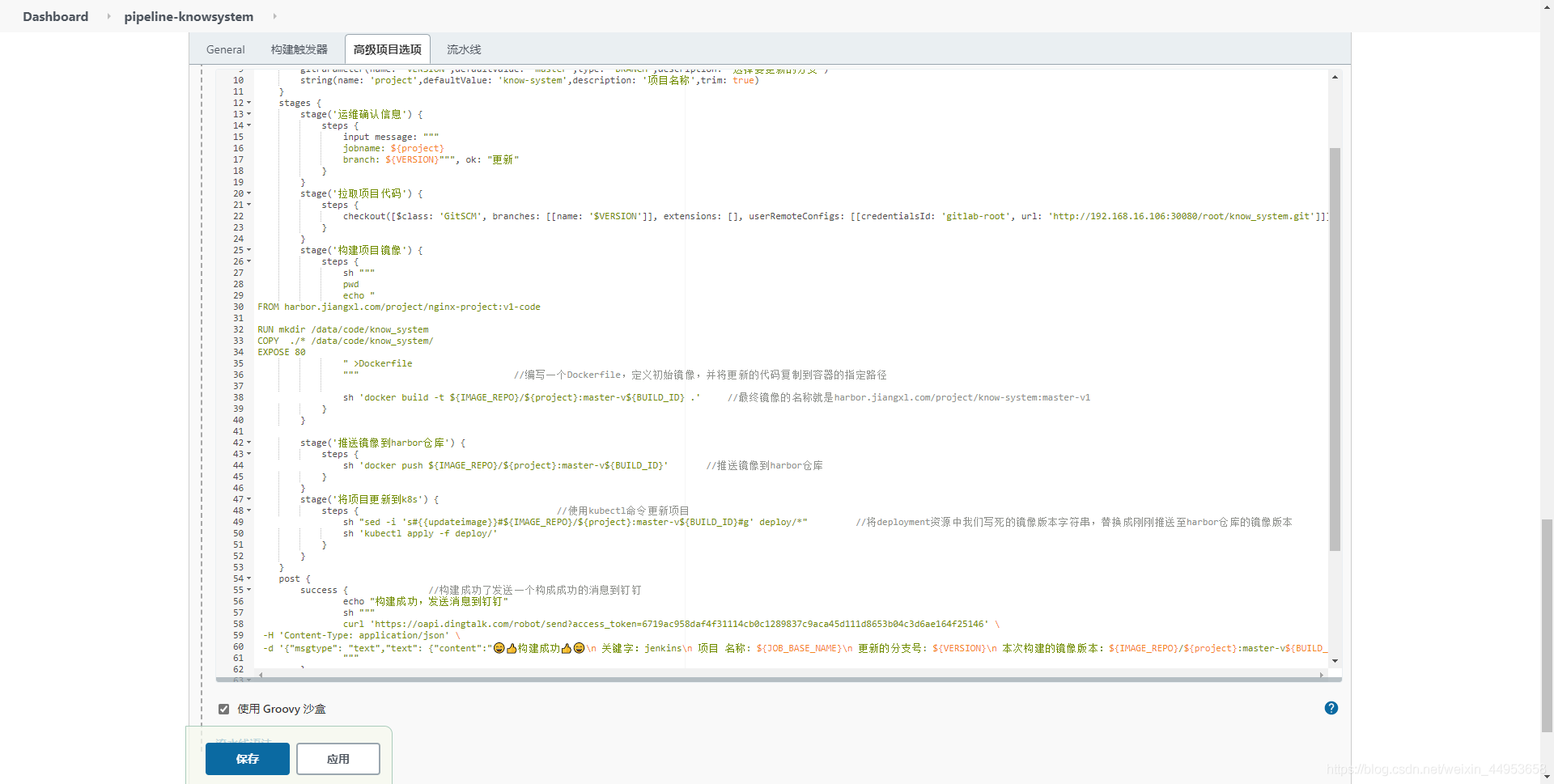Switch to the 构建触发器 tab
Screen dimensions: 1554x784
pyautogui.click(x=299, y=49)
